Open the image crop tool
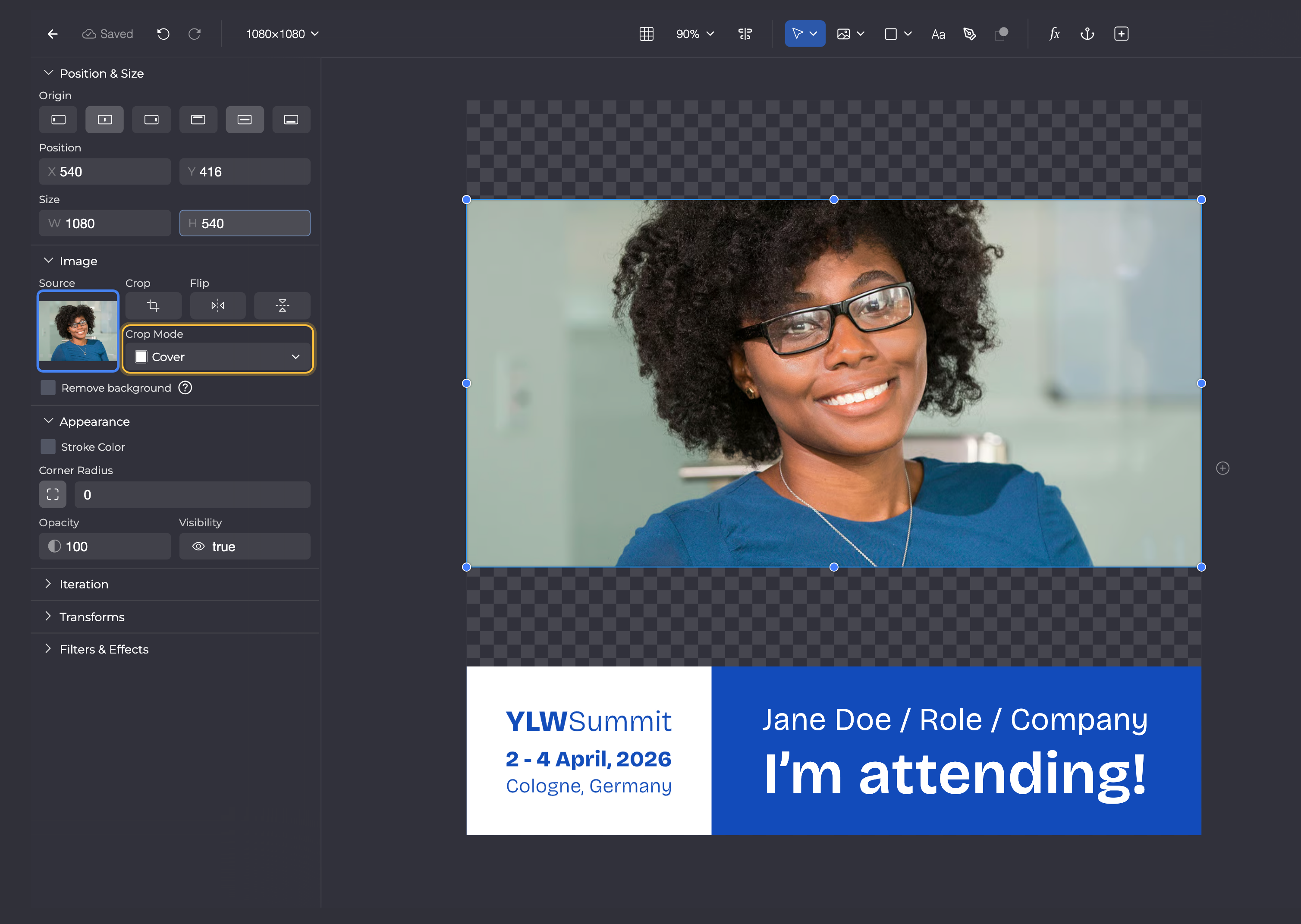This screenshot has width=1301, height=924. pyautogui.click(x=153, y=305)
